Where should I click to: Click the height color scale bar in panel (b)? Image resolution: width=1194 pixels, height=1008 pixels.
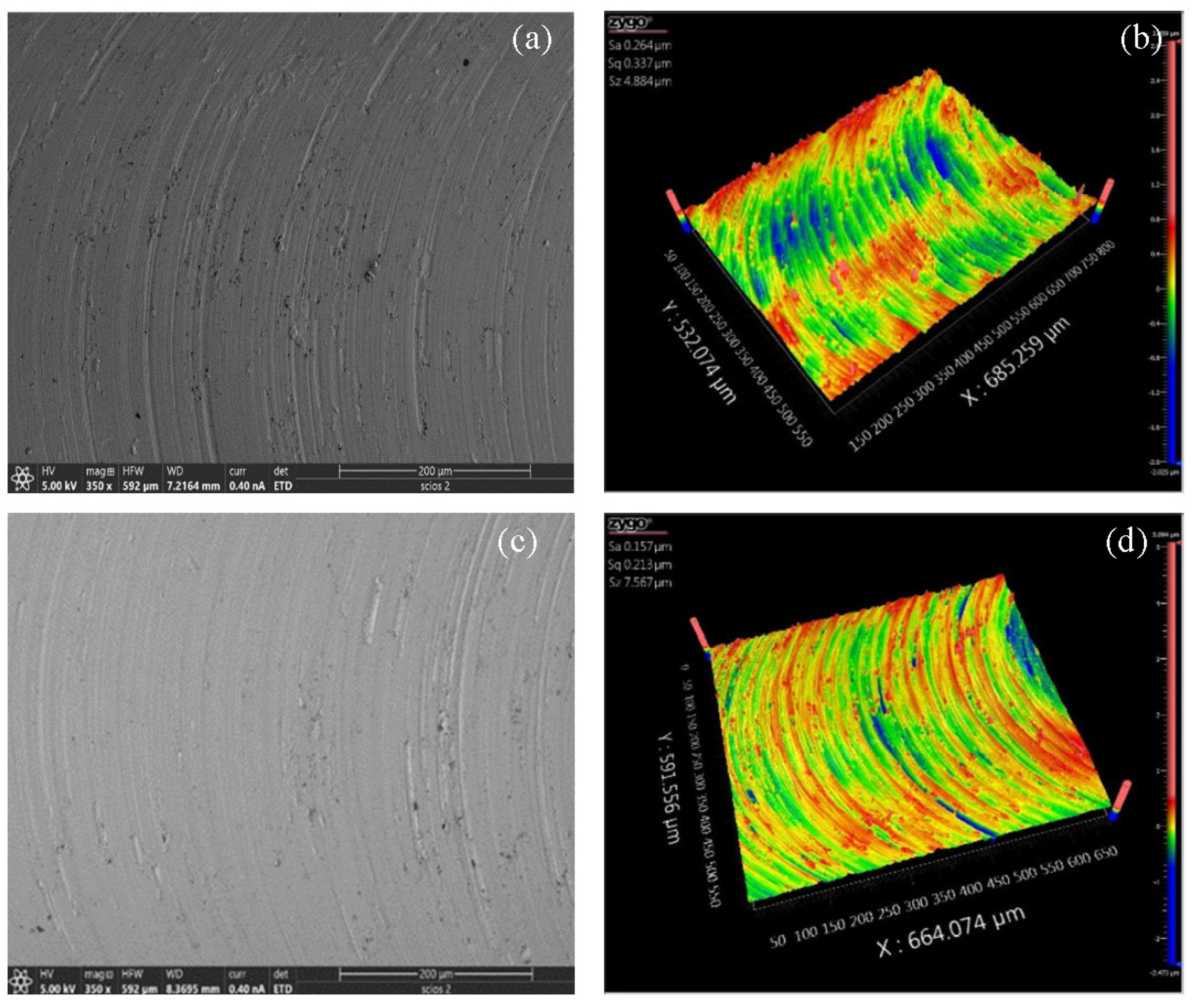[x=1172, y=251]
